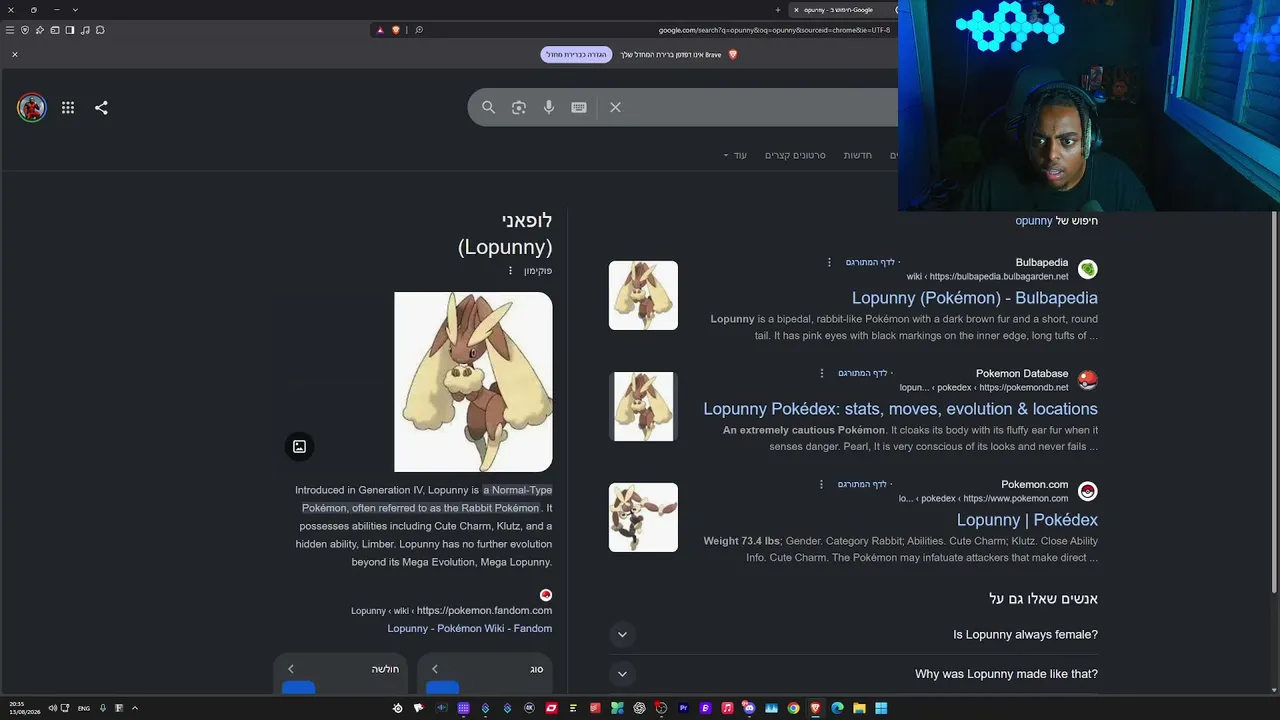
Task: Start voice search with the microphone
Action: pos(549,108)
